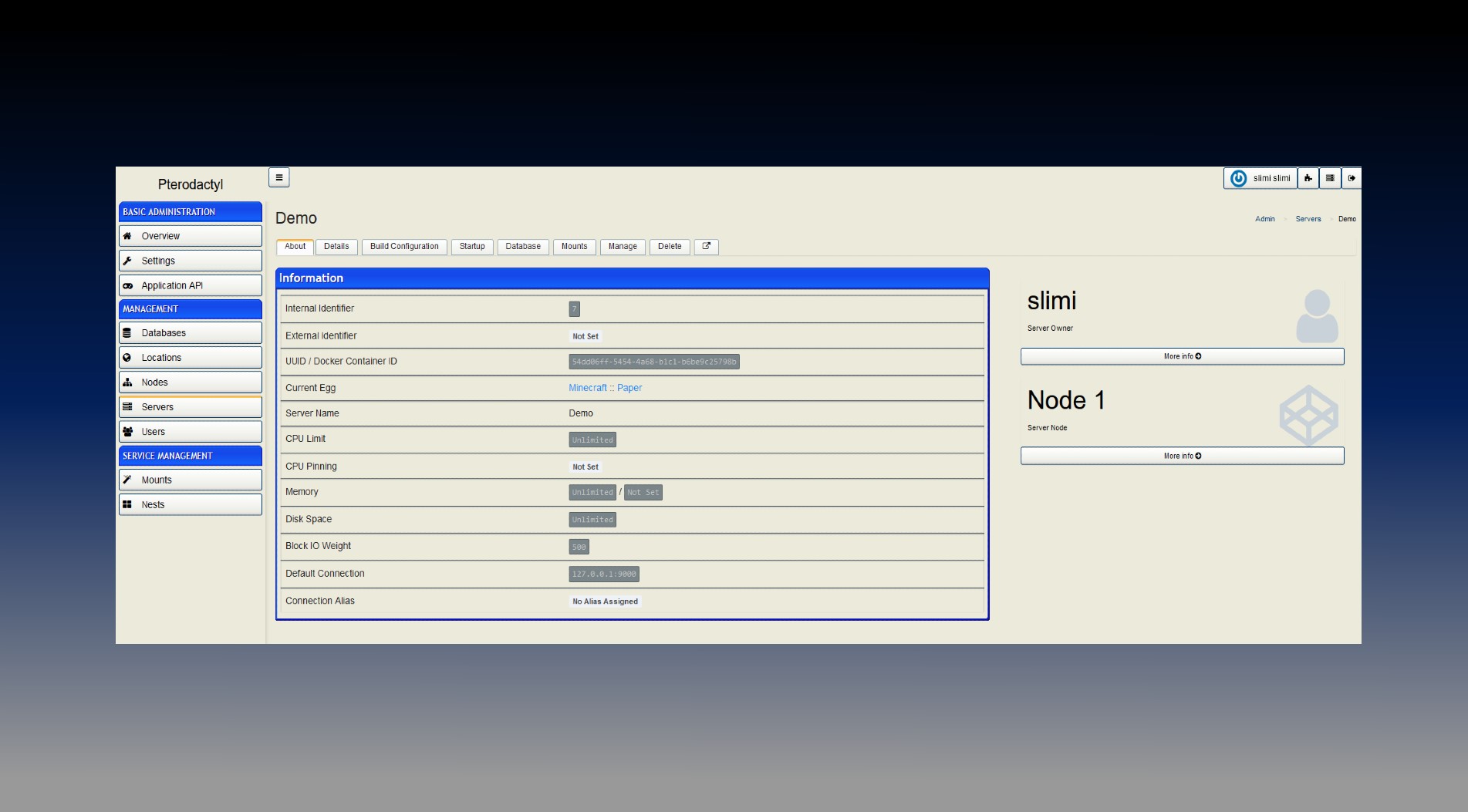The image size is (1468, 812).
Task: Click the slimi server owner silhouette
Action: click(1316, 316)
